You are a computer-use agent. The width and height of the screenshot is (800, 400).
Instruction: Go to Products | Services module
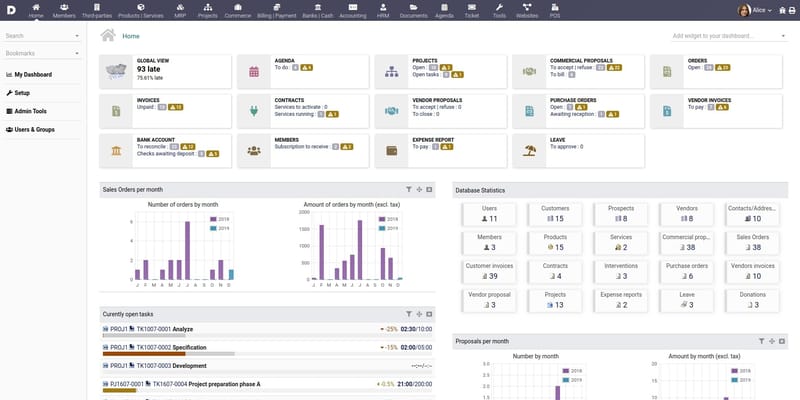[x=141, y=11]
